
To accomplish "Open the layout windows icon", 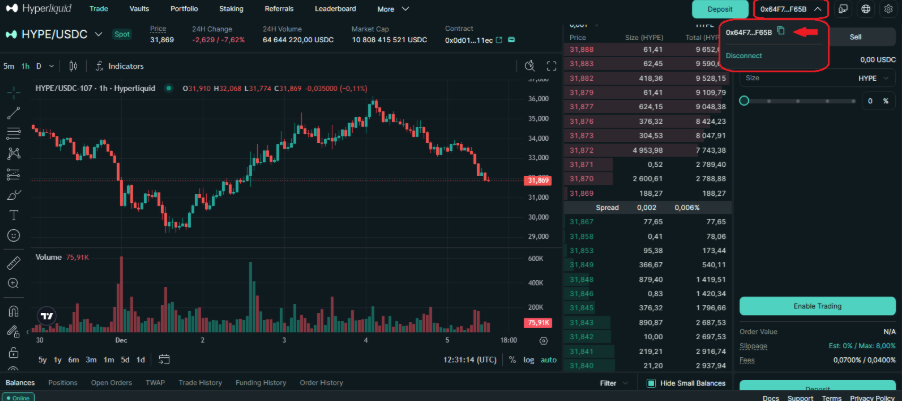I will click(844, 9).
